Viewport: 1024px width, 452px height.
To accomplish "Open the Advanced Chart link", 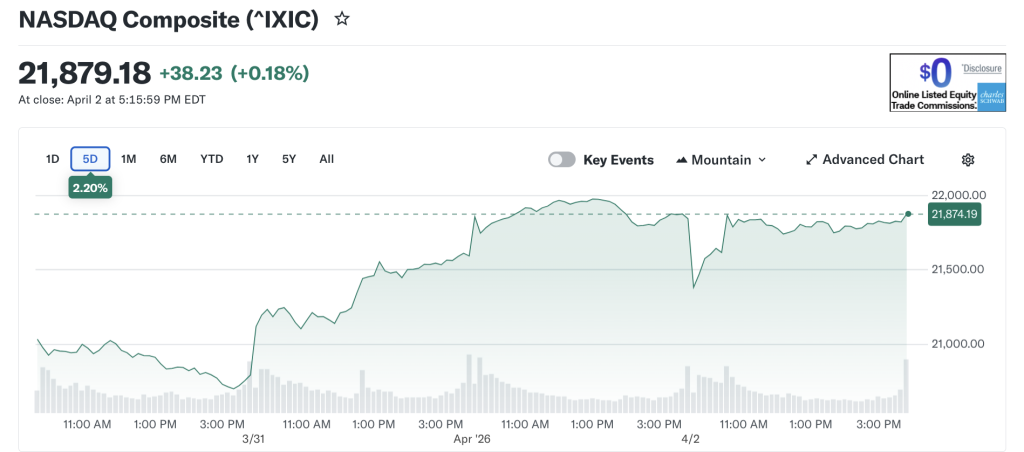I will [873, 160].
